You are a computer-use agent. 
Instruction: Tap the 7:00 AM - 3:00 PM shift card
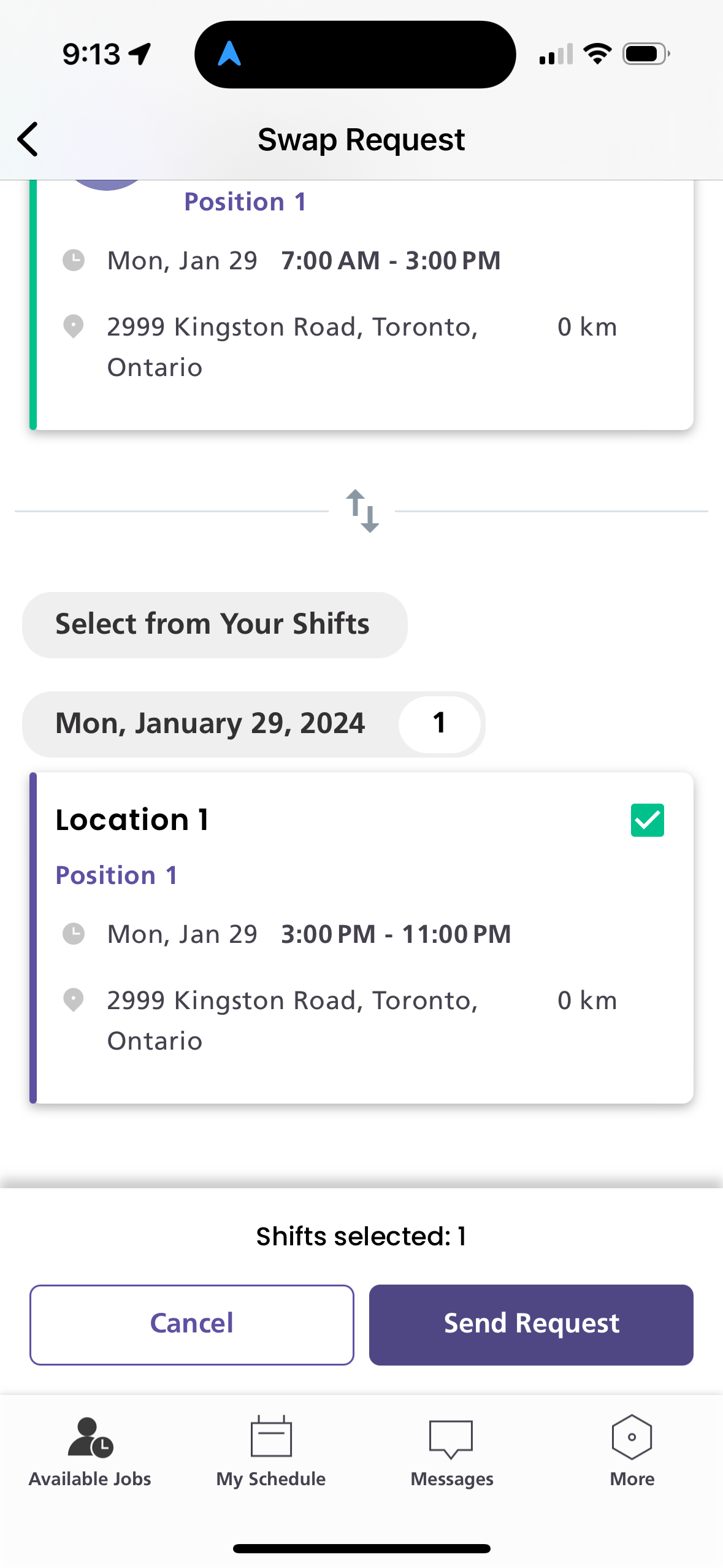click(x=362, y=305)
